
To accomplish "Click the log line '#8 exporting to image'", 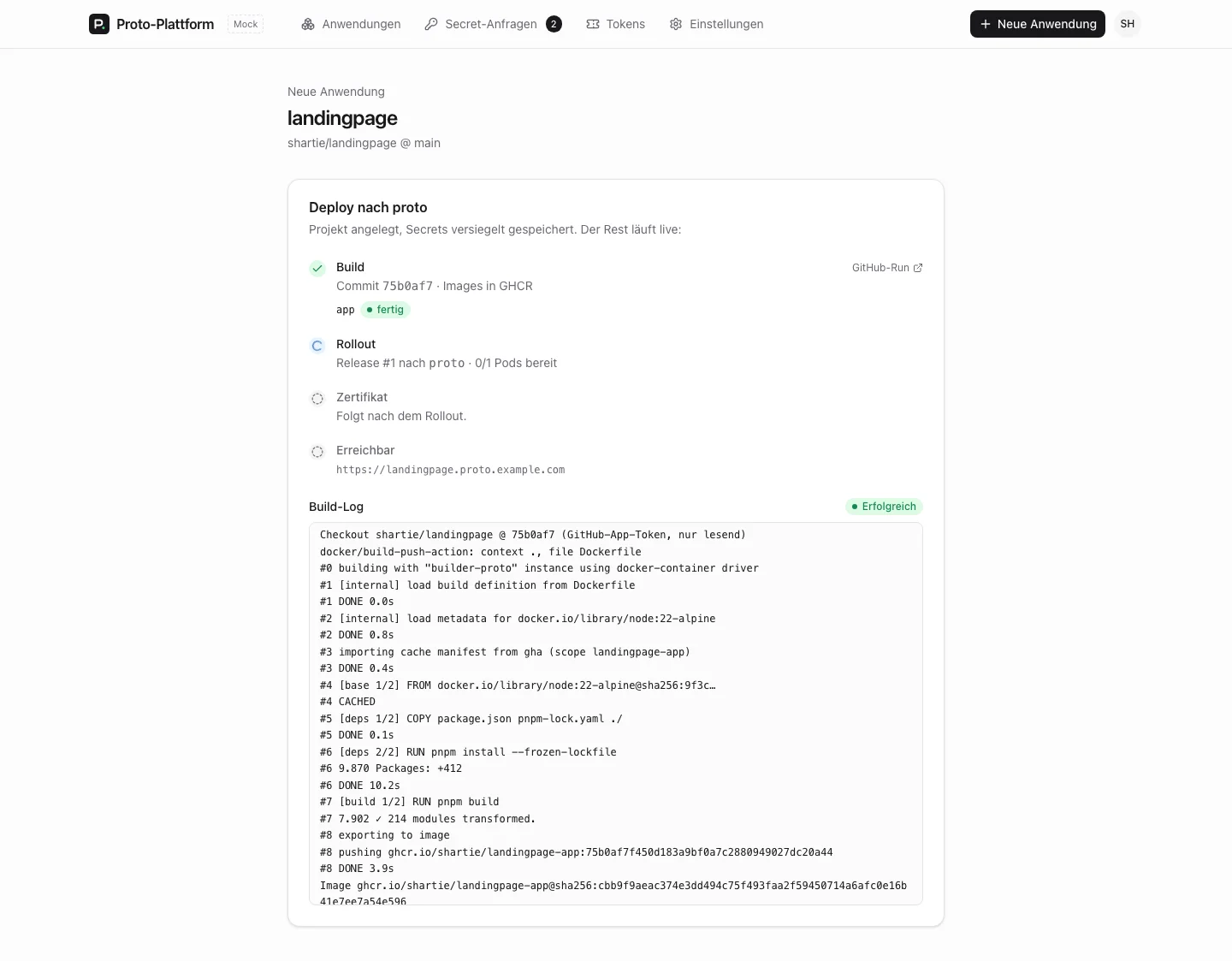I will click(x=385, y=835).
